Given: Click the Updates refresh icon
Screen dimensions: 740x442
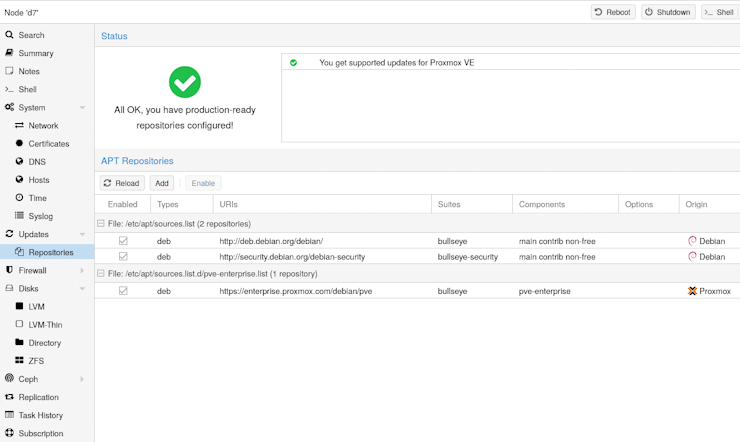Looking at the screenshot, I should 9,234.
